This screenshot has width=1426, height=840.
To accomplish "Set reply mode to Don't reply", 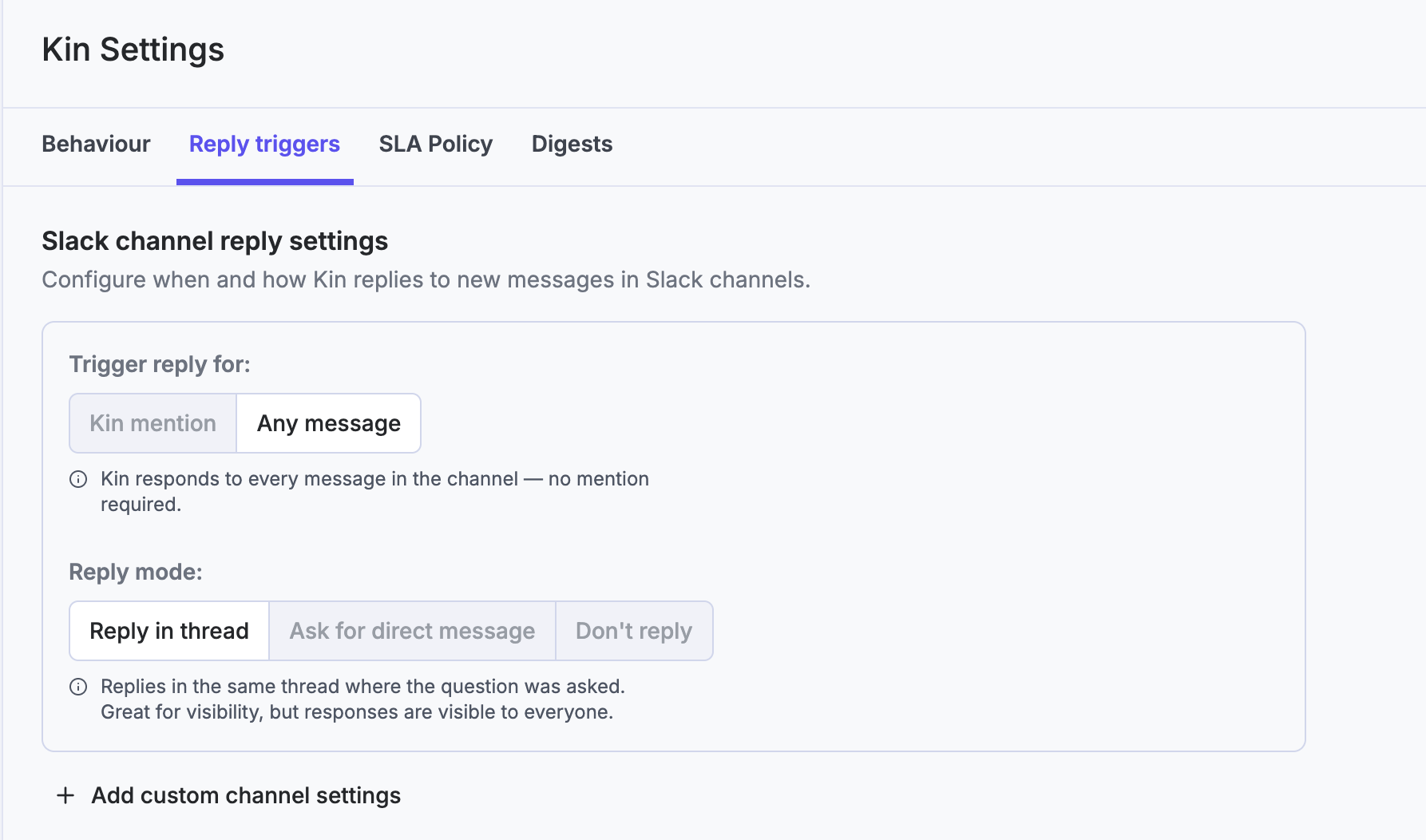I will click(634, 631).
